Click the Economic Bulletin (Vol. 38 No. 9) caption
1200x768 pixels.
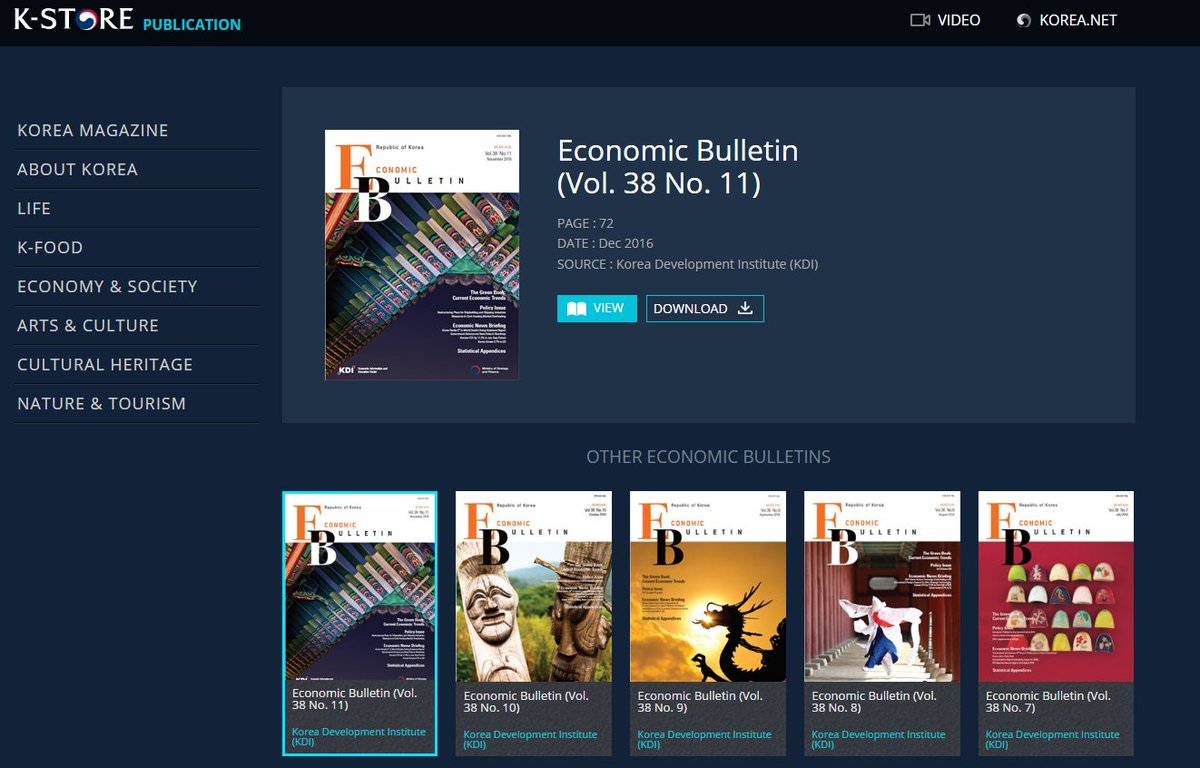pos(701,701)
